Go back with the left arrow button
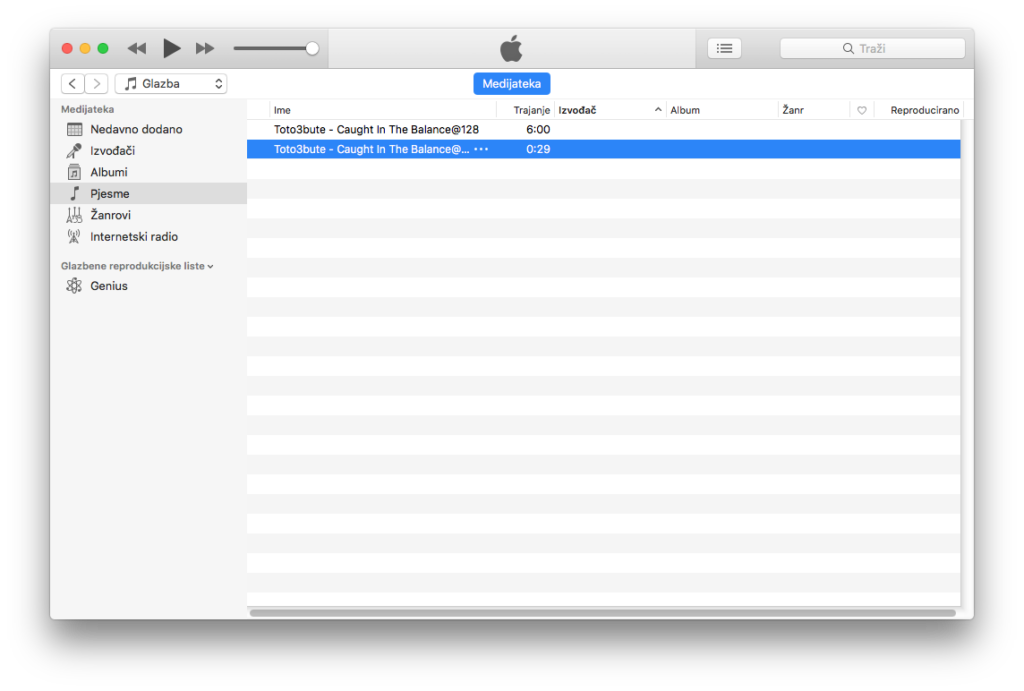1024x691 pixels. (73, 84)
